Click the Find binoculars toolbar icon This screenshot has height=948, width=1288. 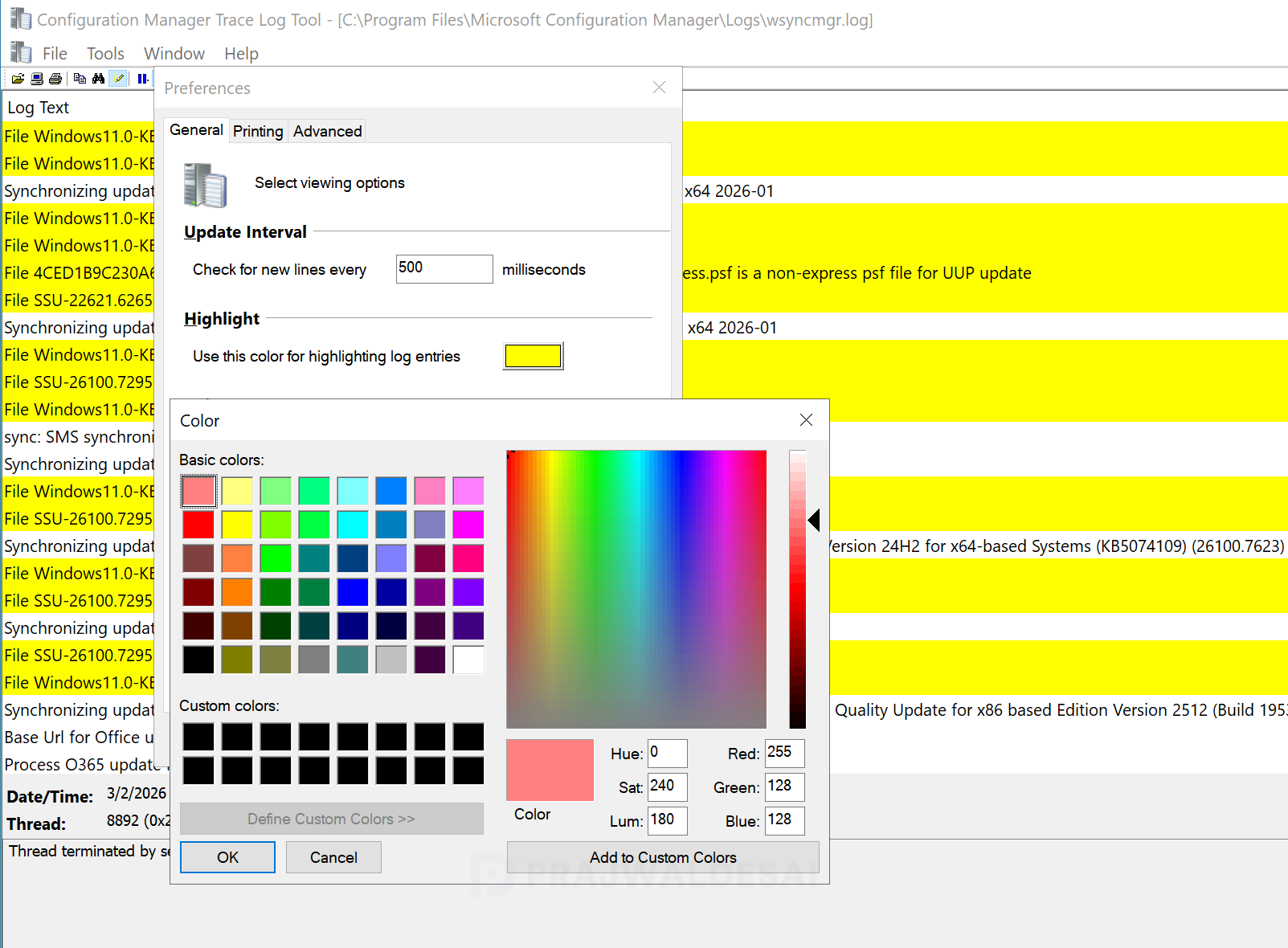(98, 79)
